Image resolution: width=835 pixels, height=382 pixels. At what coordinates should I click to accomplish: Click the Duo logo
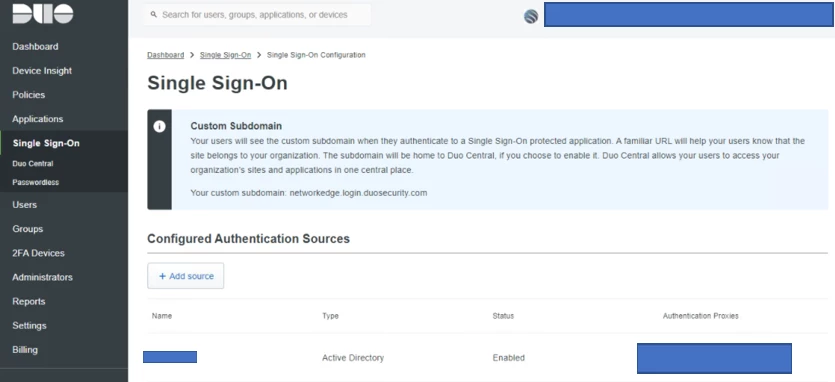click(x=43, y=13)
